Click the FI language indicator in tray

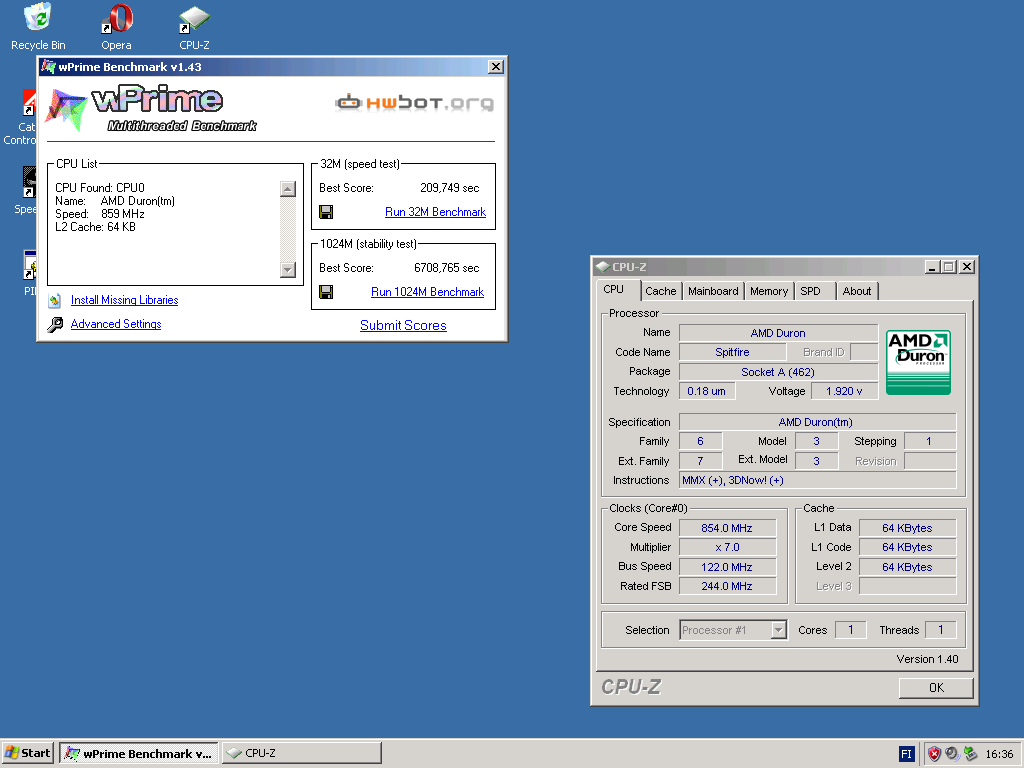906,754
